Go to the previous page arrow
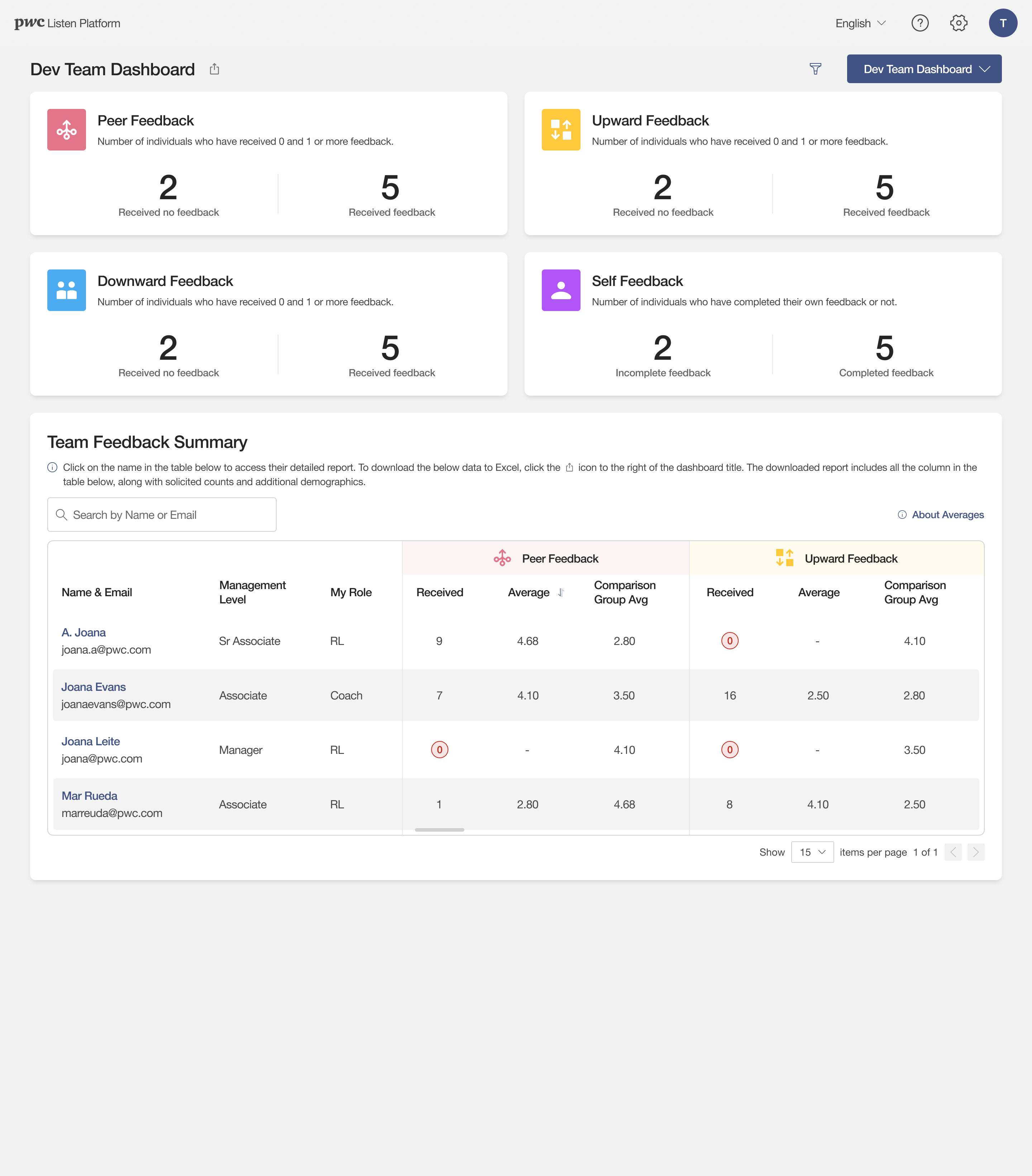The height and width of the screenshot is (1176, 1032). [952, 852]
